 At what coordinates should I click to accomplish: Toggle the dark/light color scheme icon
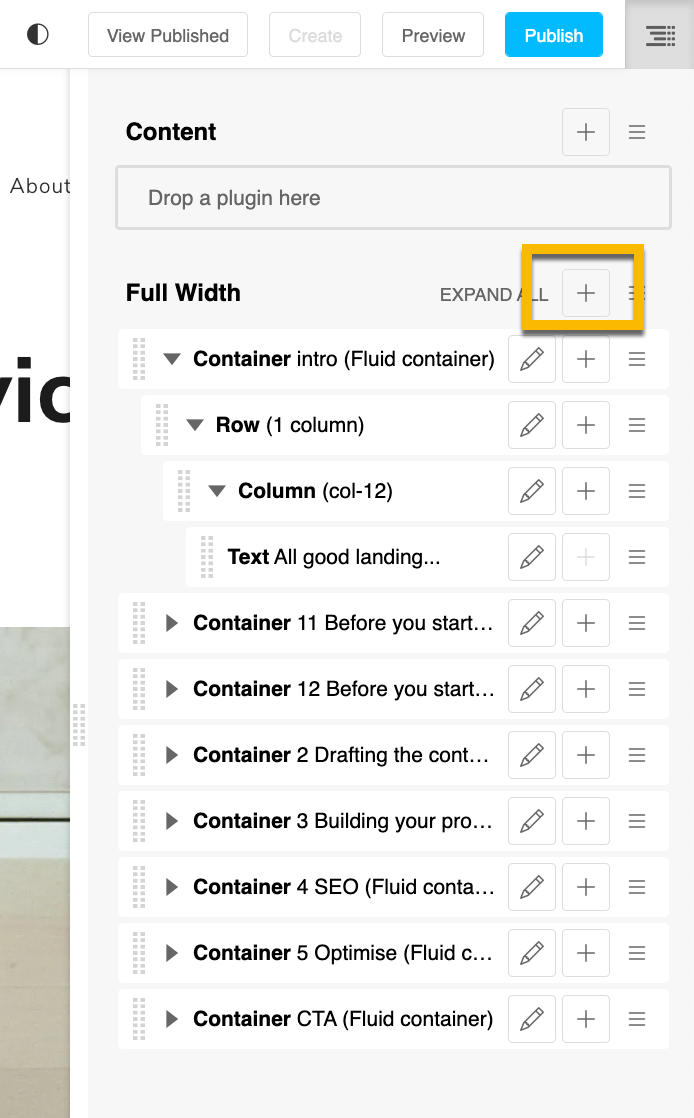[x=38, y=34]
